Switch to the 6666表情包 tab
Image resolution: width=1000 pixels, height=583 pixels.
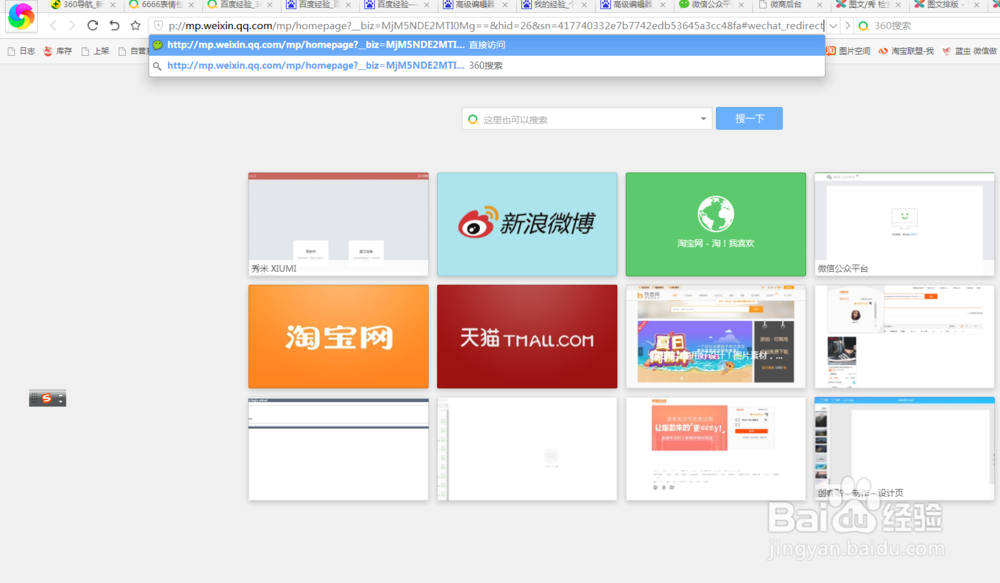pyautogui.click(x=162, y=5)
